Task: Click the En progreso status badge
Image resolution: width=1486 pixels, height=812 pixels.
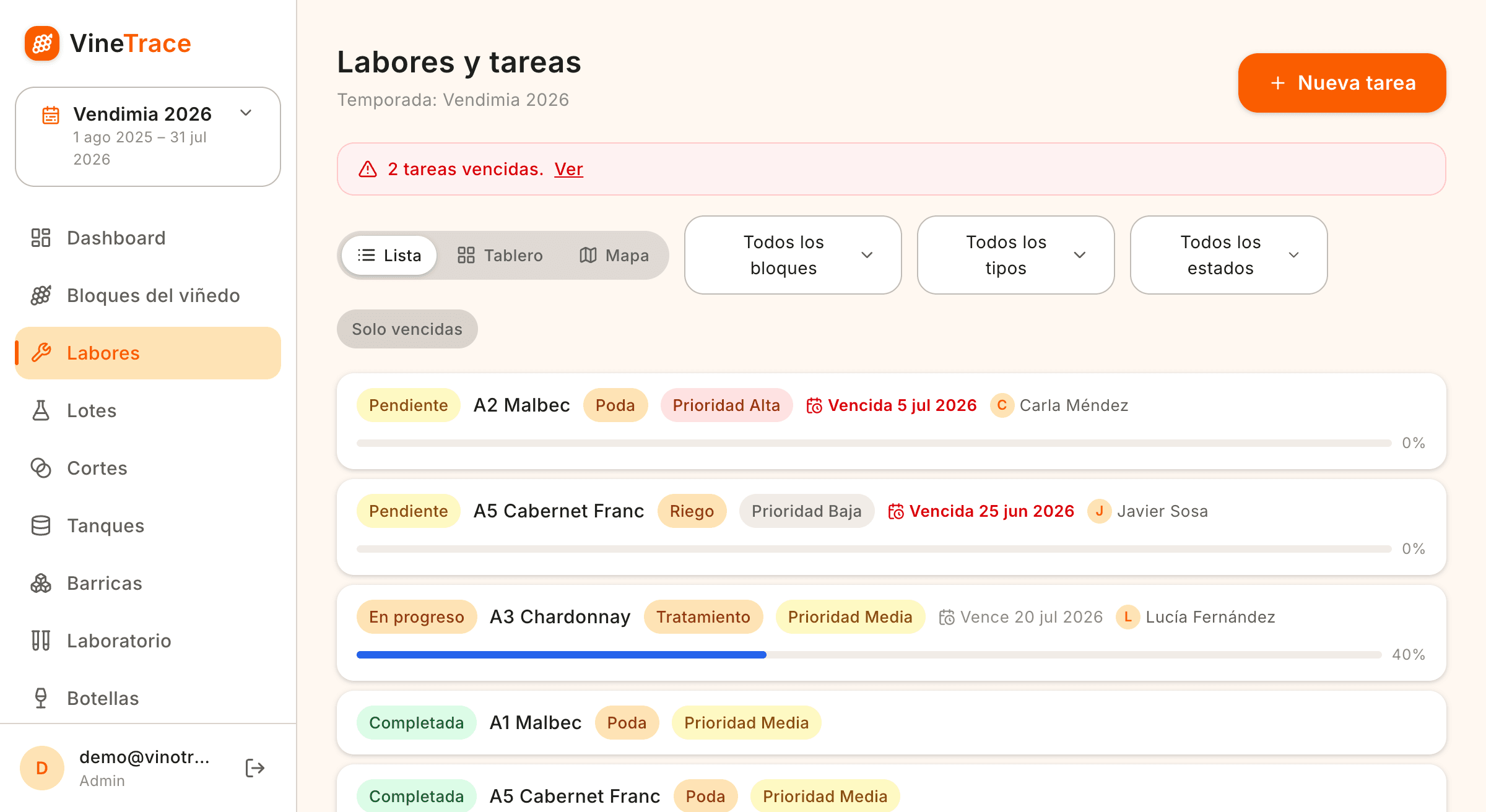Action: click(x=417, y=617)
